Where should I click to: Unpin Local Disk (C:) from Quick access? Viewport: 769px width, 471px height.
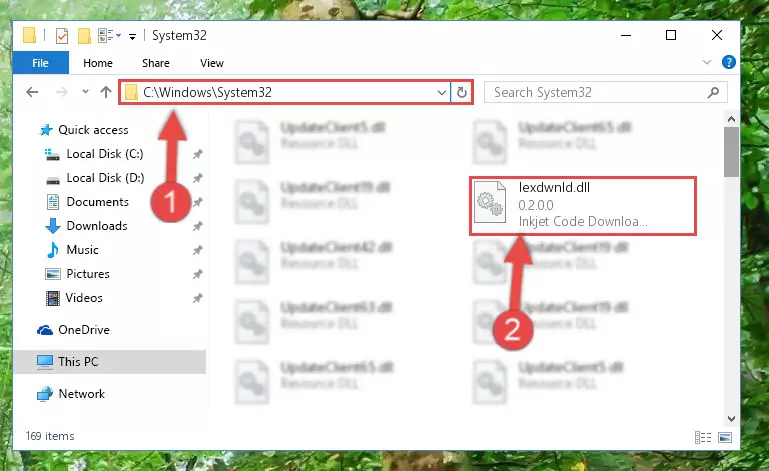coord(198,154)
